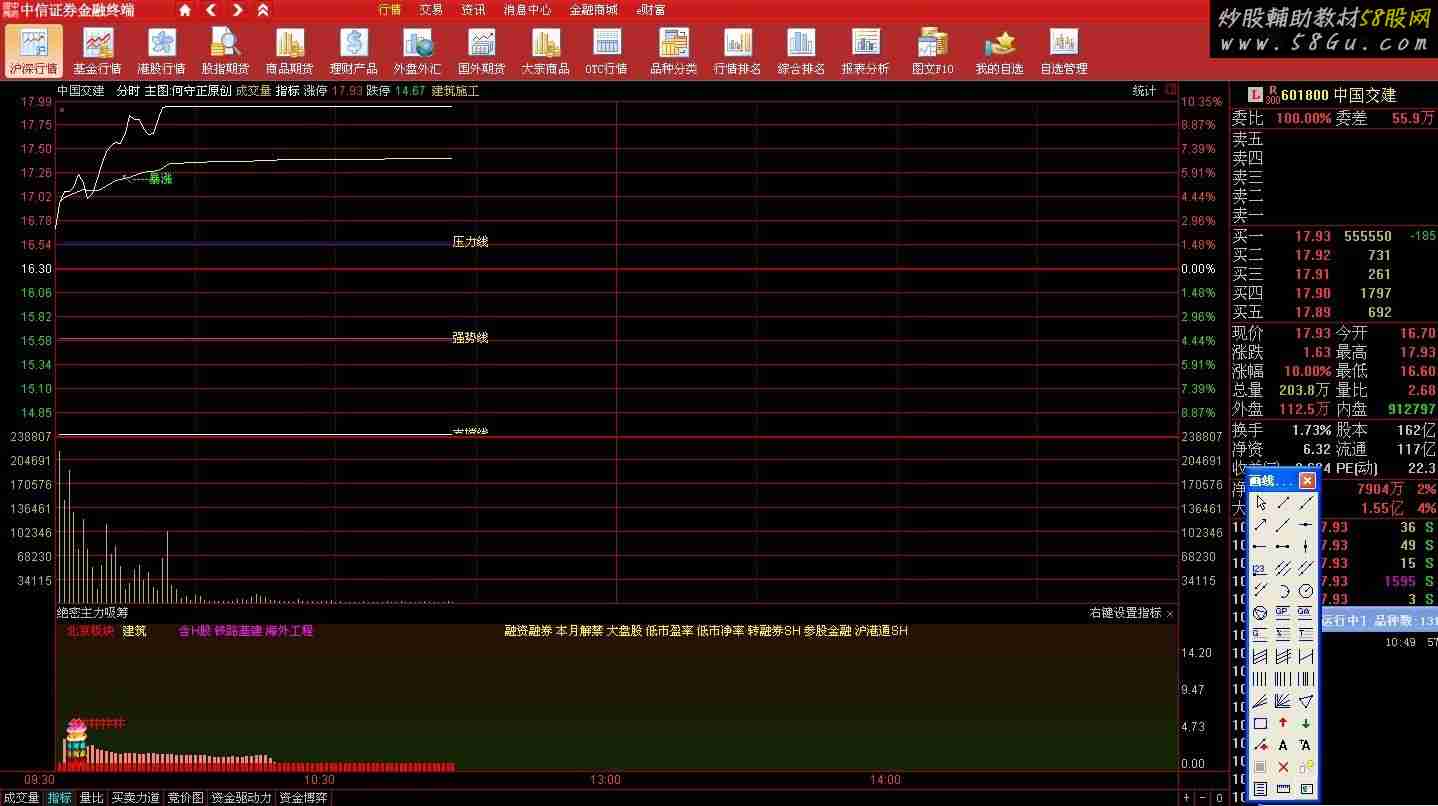Click the 10:30 time axis label
Image resolution: width=1438 pixels, height=806 pixels.
coord(319,780)
